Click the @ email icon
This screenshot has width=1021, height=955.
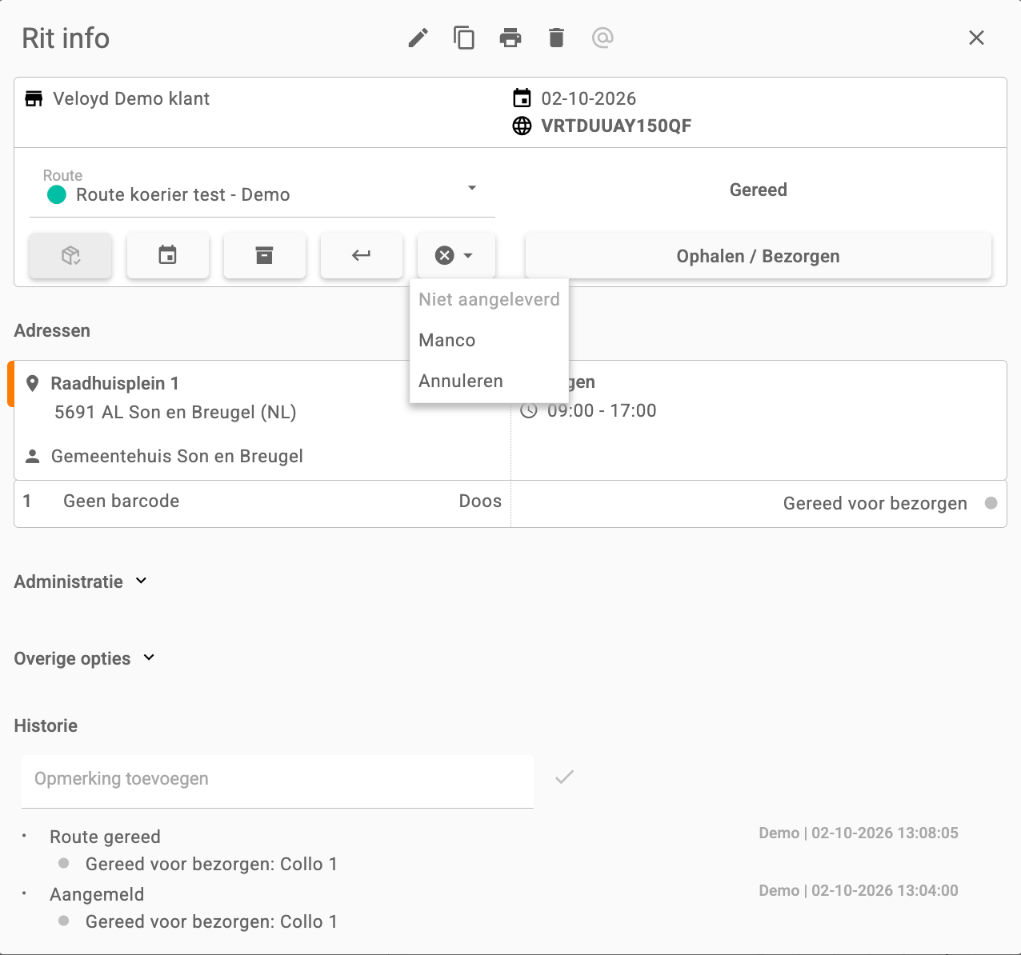click(x=602, y=38)
